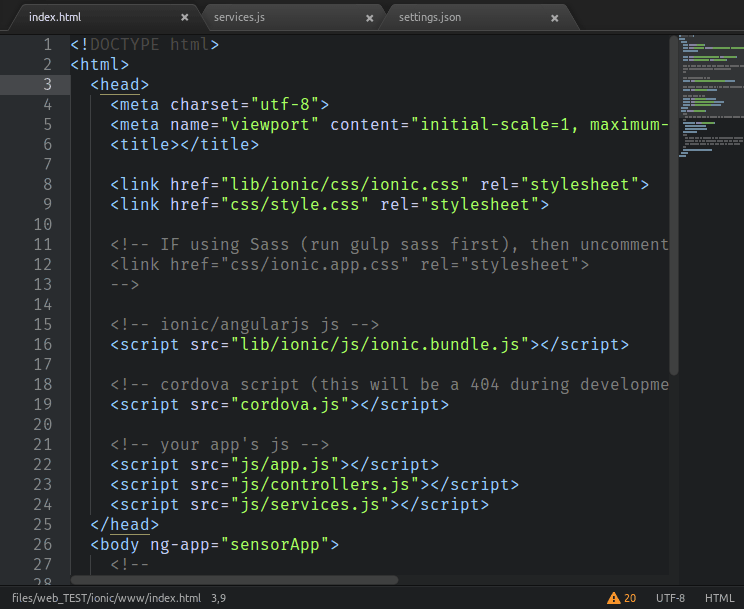Screen dimensions: 744x609
Task: Click the orange warning triangle icon
Action: pyautogui.click(x=613, y=598)
